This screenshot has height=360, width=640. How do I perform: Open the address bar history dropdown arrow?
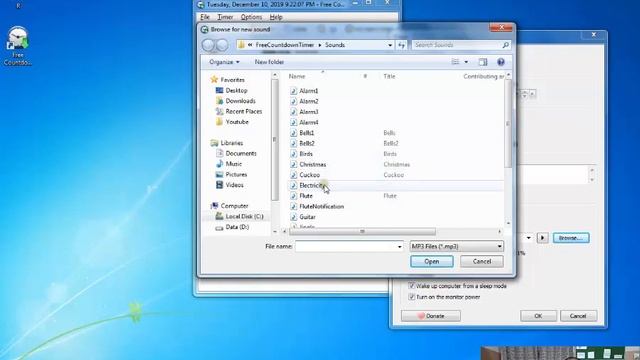390,45
